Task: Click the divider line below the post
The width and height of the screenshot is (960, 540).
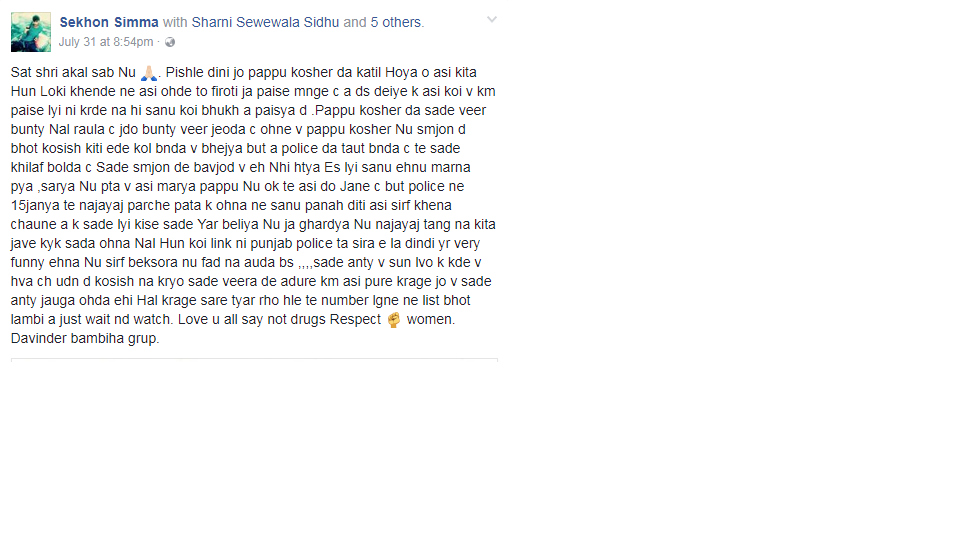Action: pyautogui.click(x=254, y=359)
